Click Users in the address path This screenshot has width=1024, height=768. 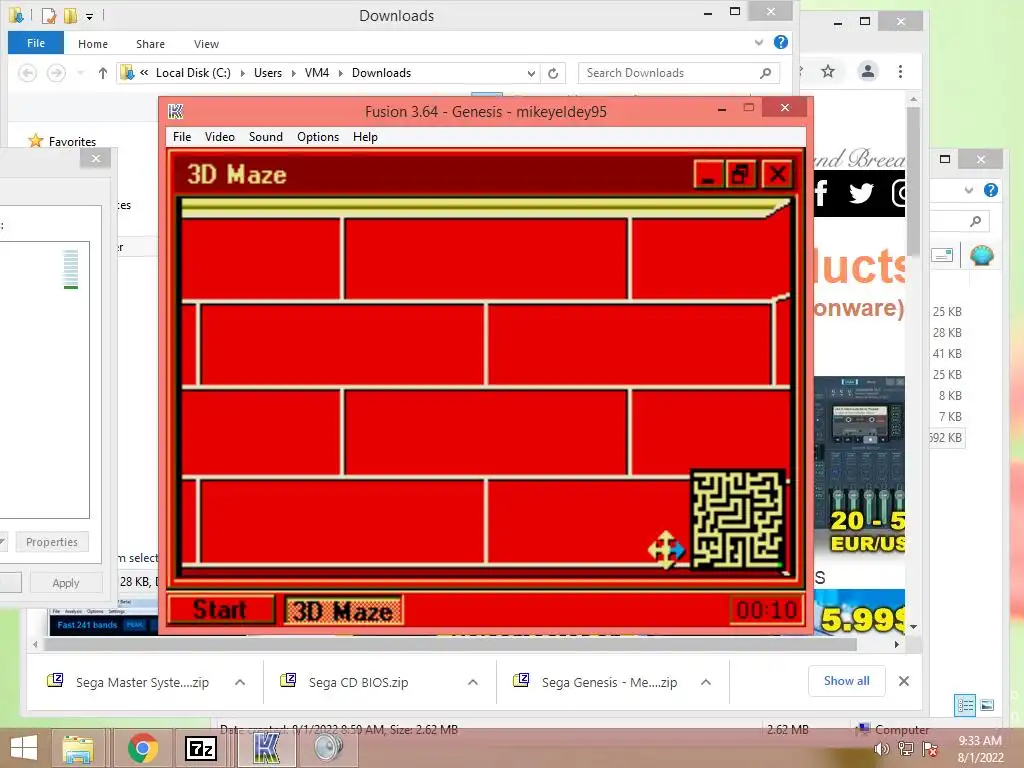[x=268, y=72]
